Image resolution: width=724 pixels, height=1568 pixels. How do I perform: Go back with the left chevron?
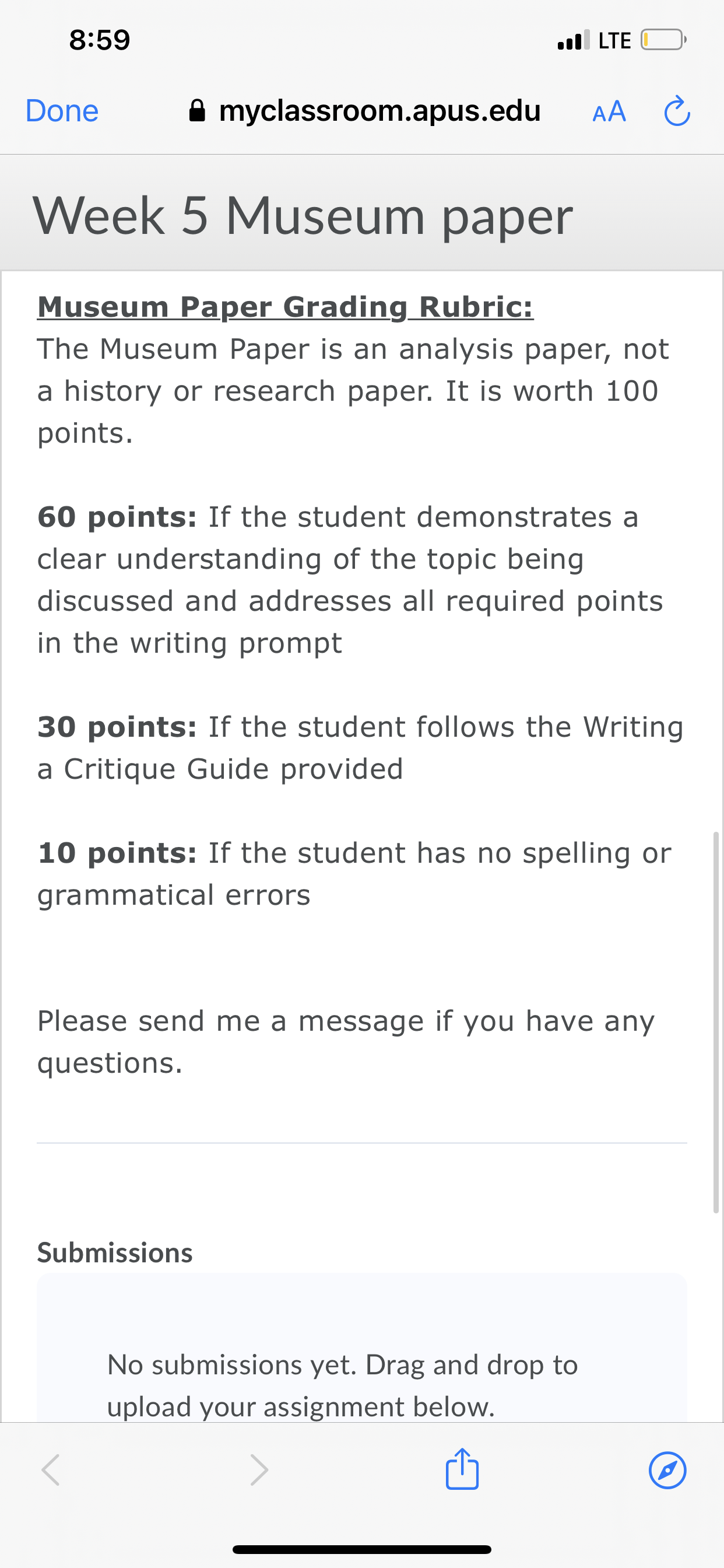coord(51,1471)
